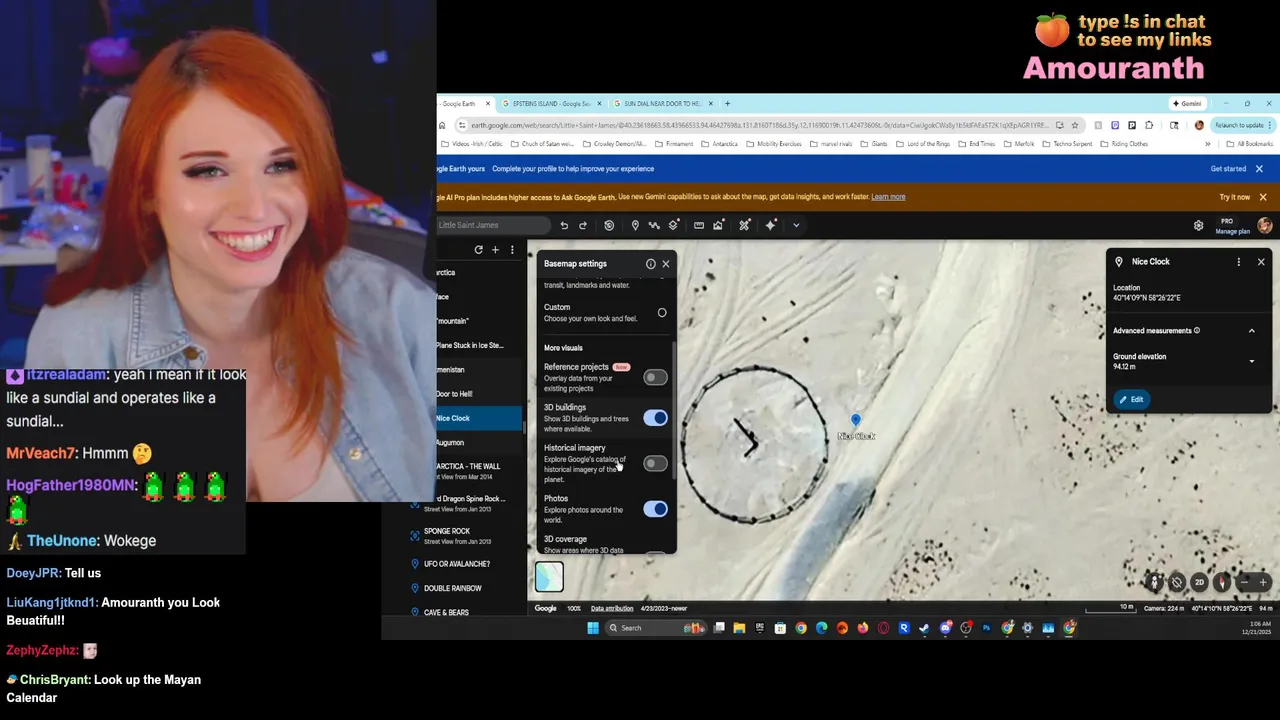Turn off the 3D buildings toggle

(x=655, y=418)
